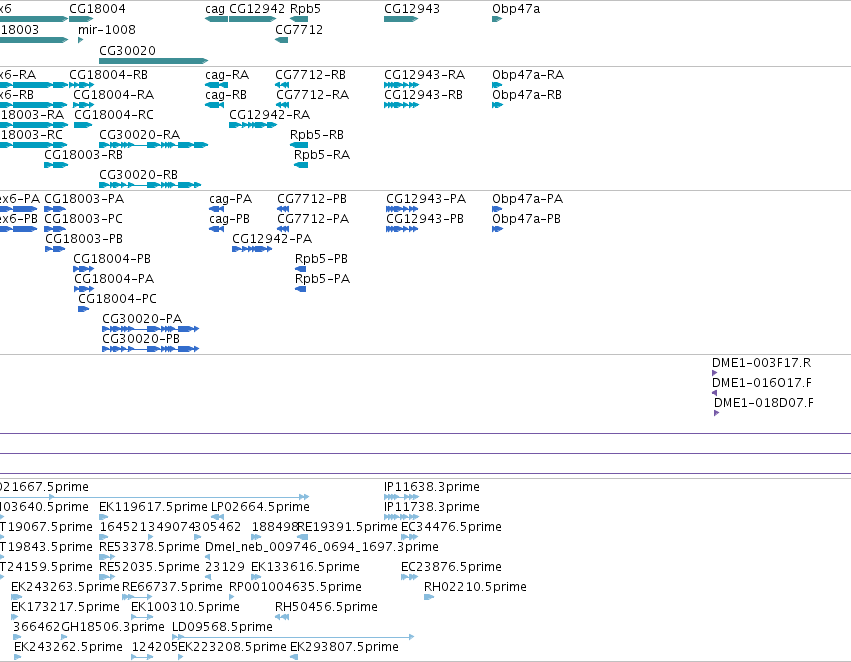Select transcript Obp47a-RA
The image size is (851, 662).
coord(528,75)
